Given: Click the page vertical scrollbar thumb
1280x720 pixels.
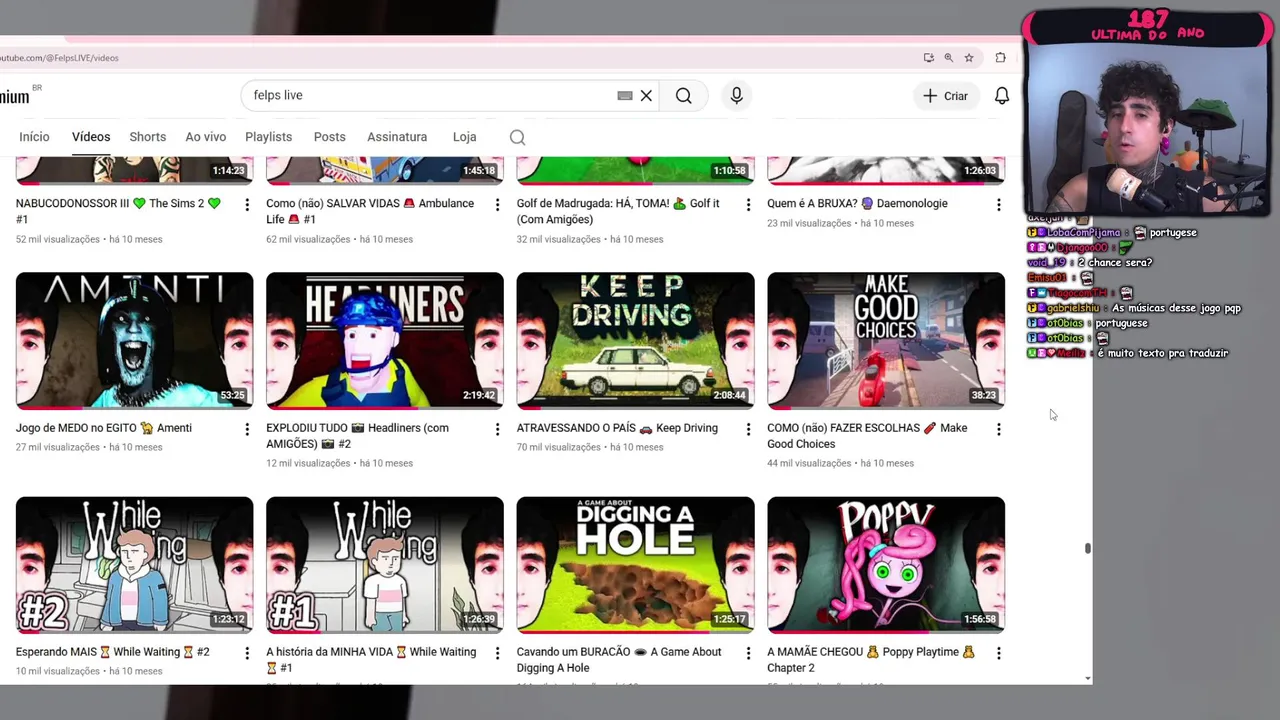Looking at the screenshot, I should point(1087,548).
